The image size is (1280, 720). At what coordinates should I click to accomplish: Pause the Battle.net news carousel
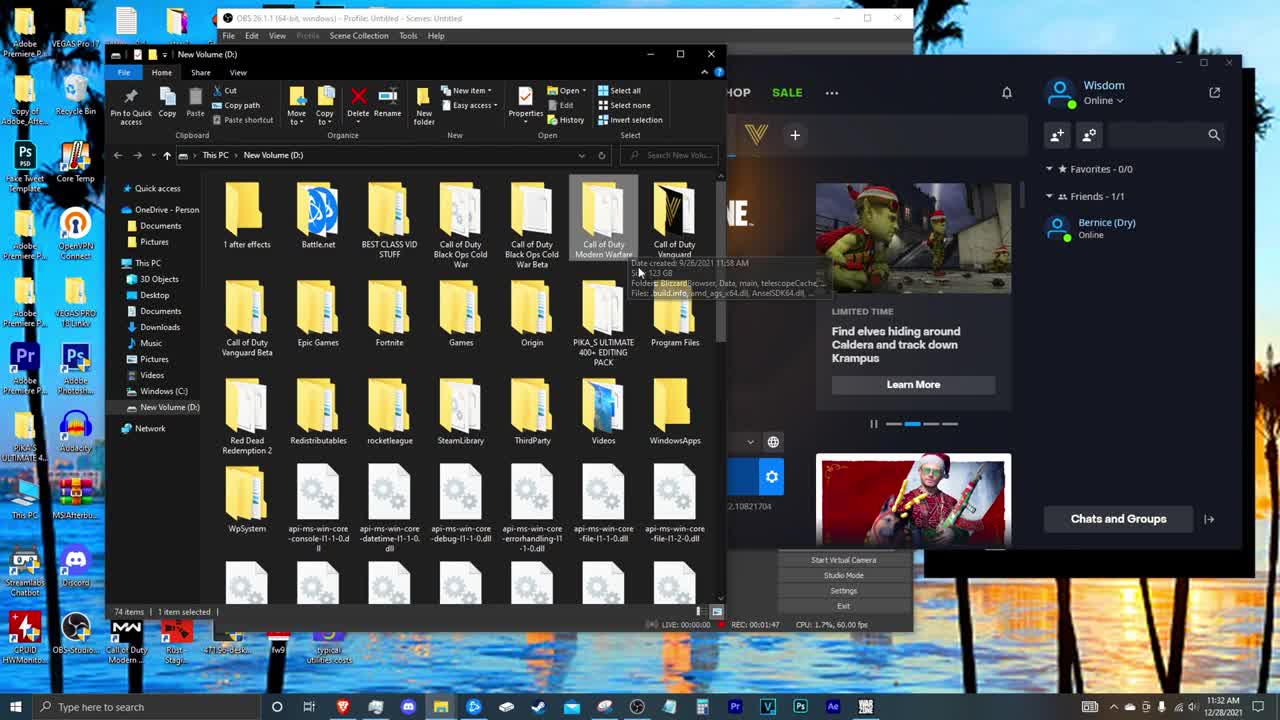tap(873, 424)
